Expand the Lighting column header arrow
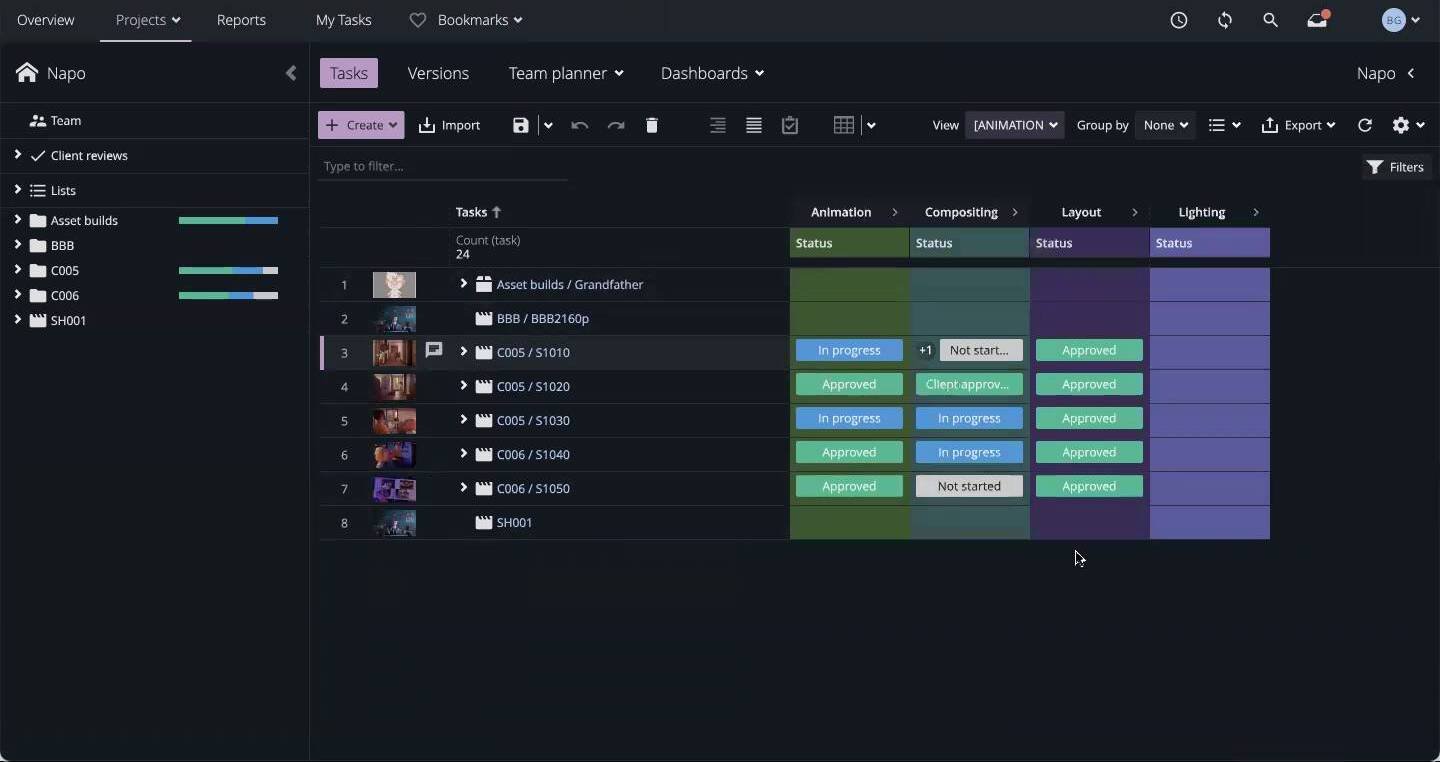The width and height of the screenshot is (1440, 762). [x=1256, y=212]
